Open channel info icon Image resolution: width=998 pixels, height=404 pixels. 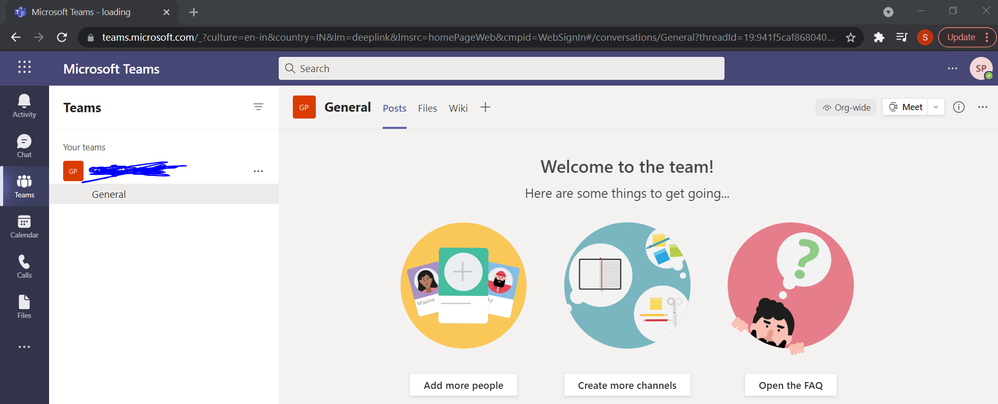coord(959,107)
